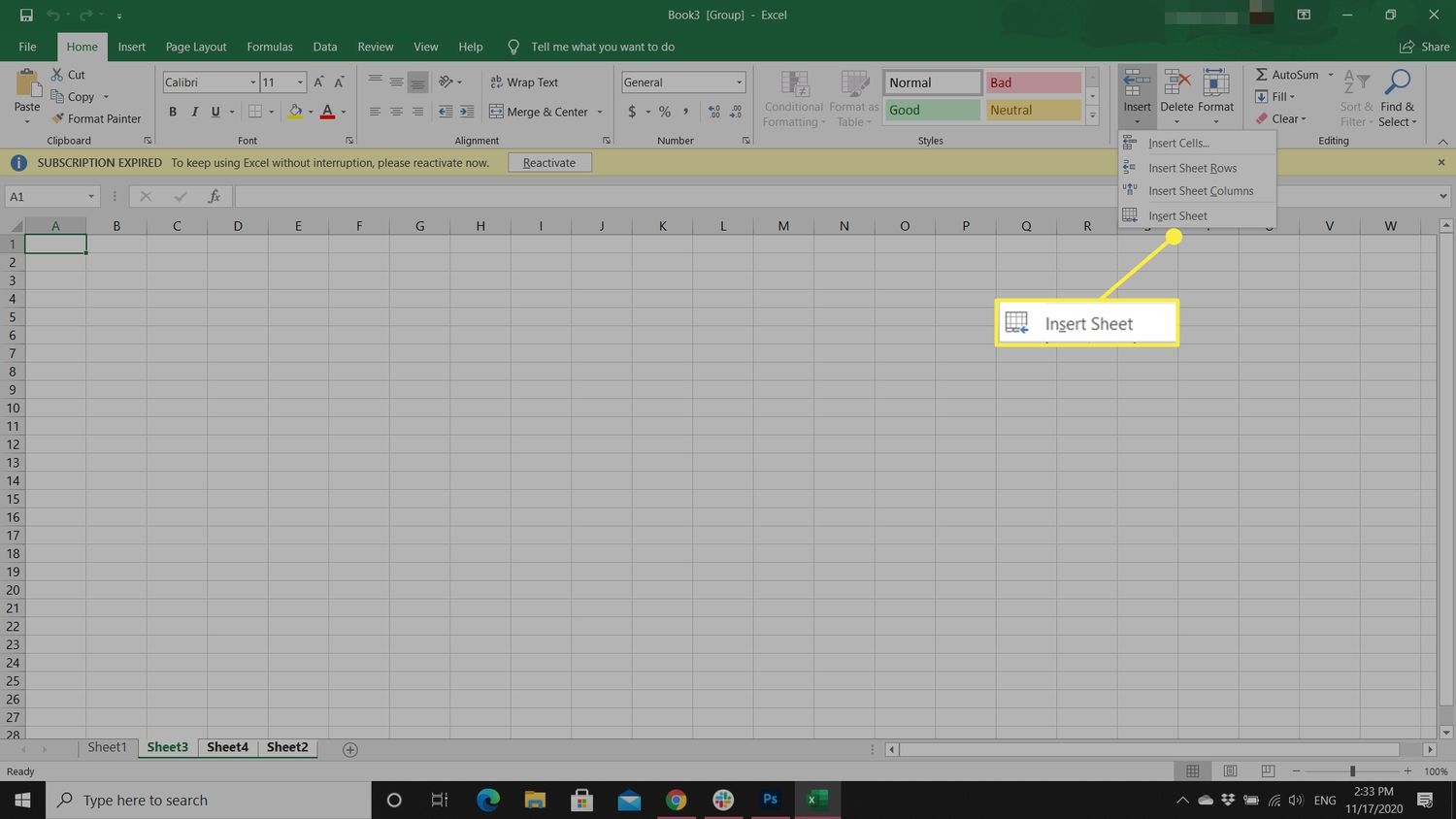Select the Sheet2 tab
Screen dimensions: 1456x819
pyautogui.click(x=286, y=747)
